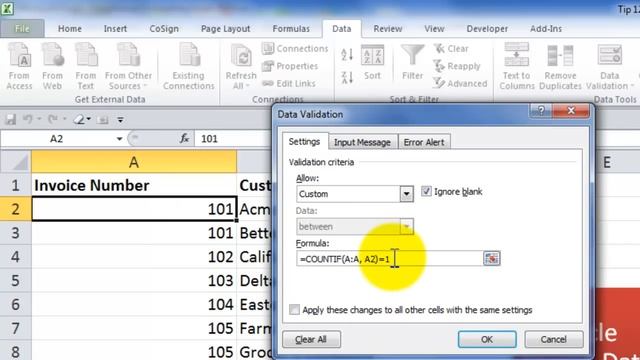This screenshot has height=360, width=640.
Task: Click the From Access icon
Action: (x=19, y=67)
